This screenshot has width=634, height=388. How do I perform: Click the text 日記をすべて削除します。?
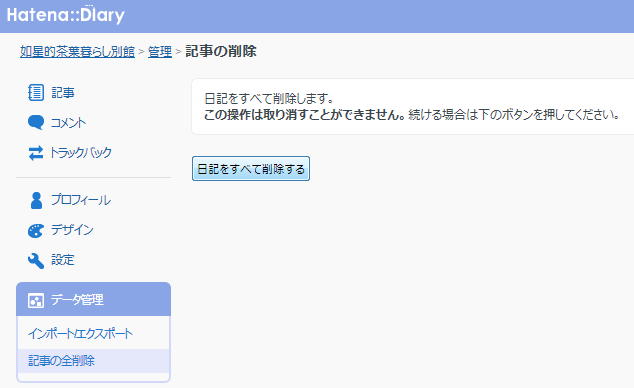(269, 99)
